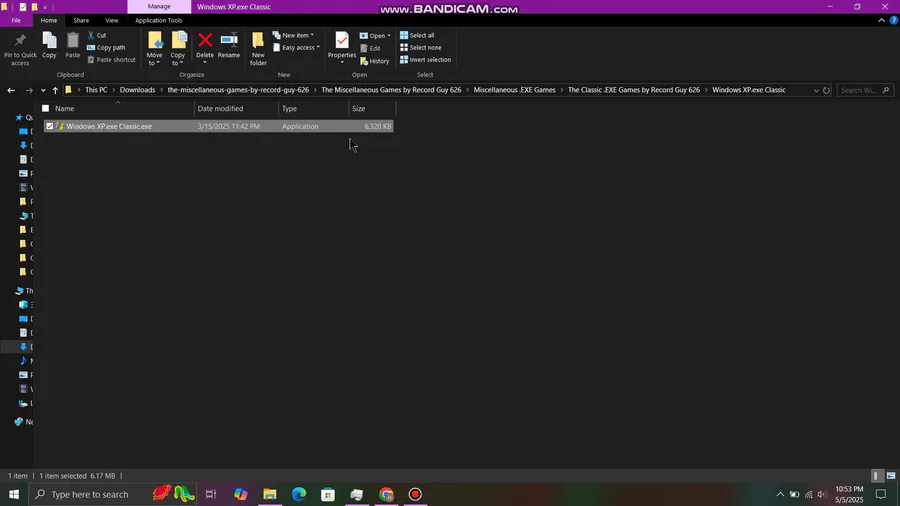Switch to the Home ribbon tab
Viewport: 900px width, 506px height.
(x=49, y=20)
